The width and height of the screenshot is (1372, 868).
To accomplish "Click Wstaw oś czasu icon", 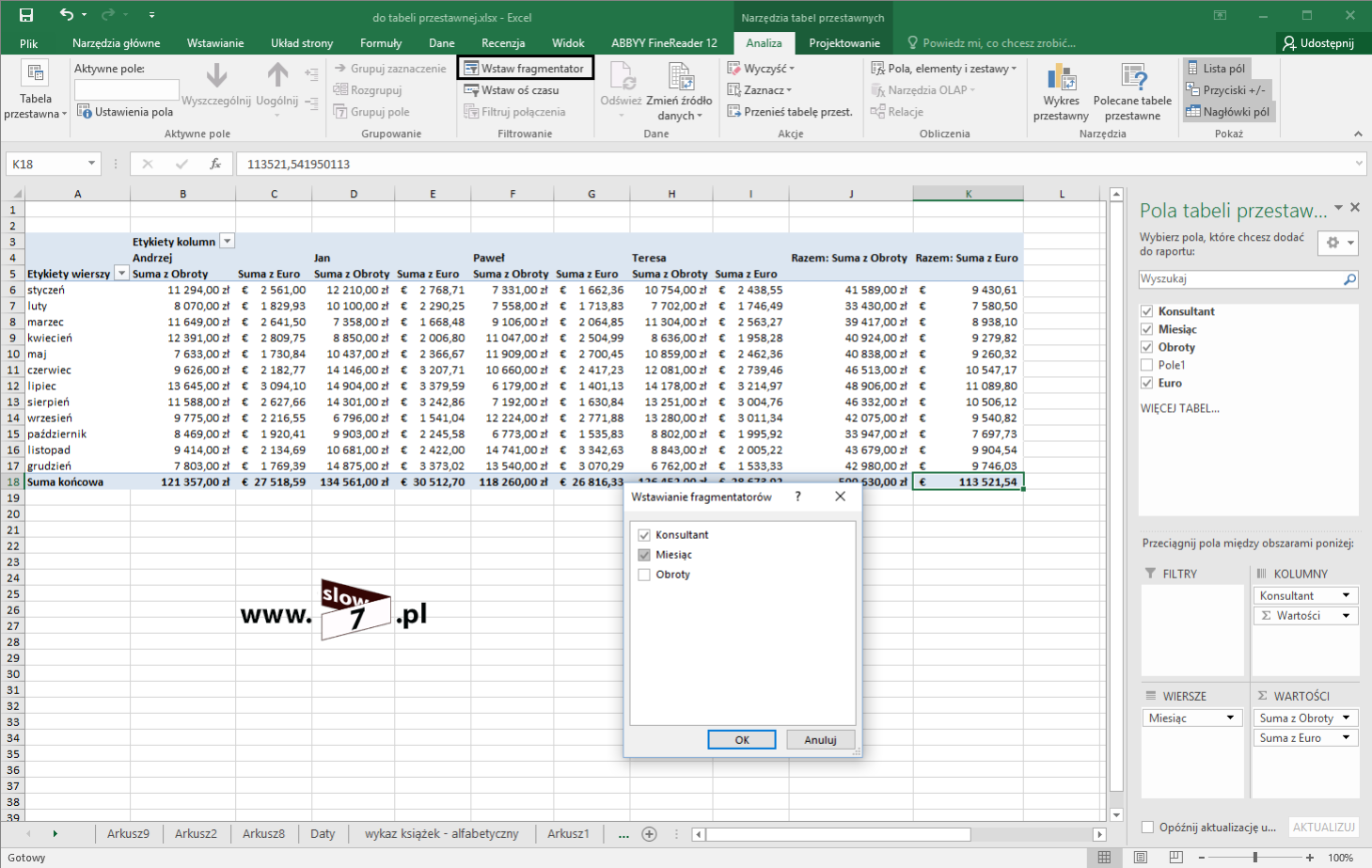I will 471,90.
